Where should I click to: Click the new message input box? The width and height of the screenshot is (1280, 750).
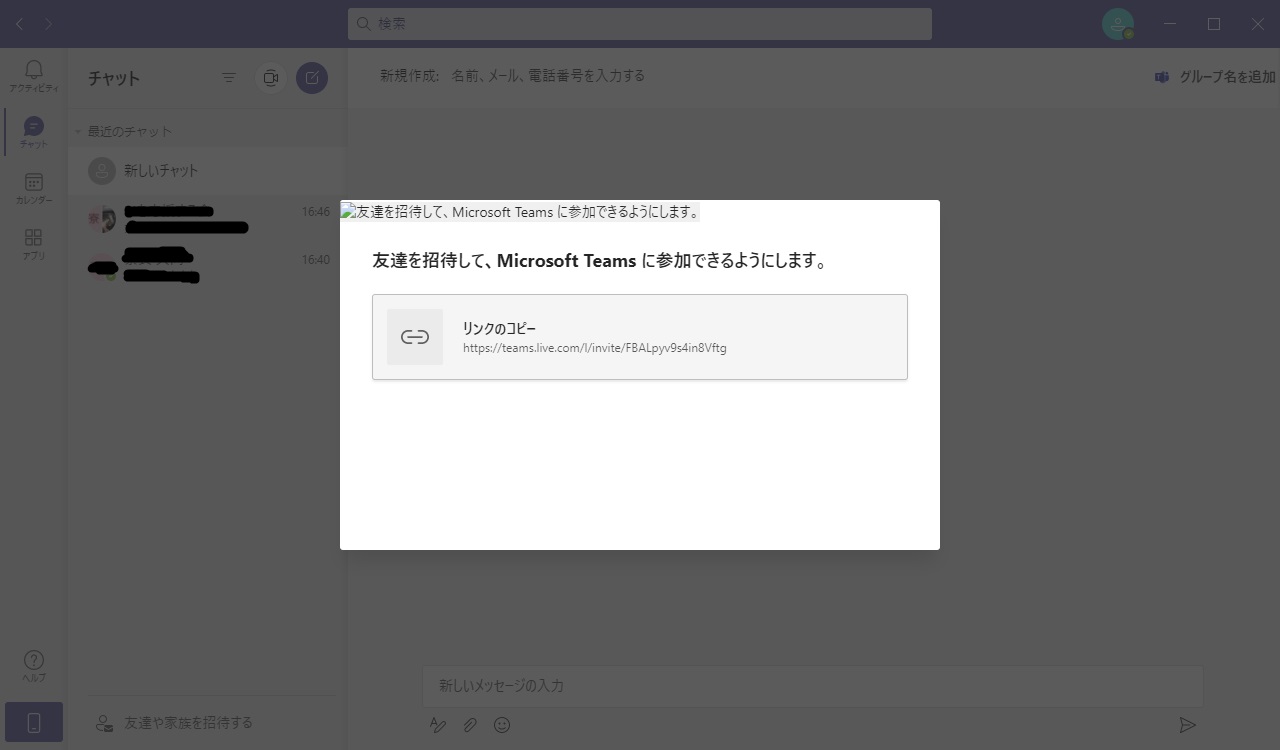pyautogui.click(x=812, y=686)
